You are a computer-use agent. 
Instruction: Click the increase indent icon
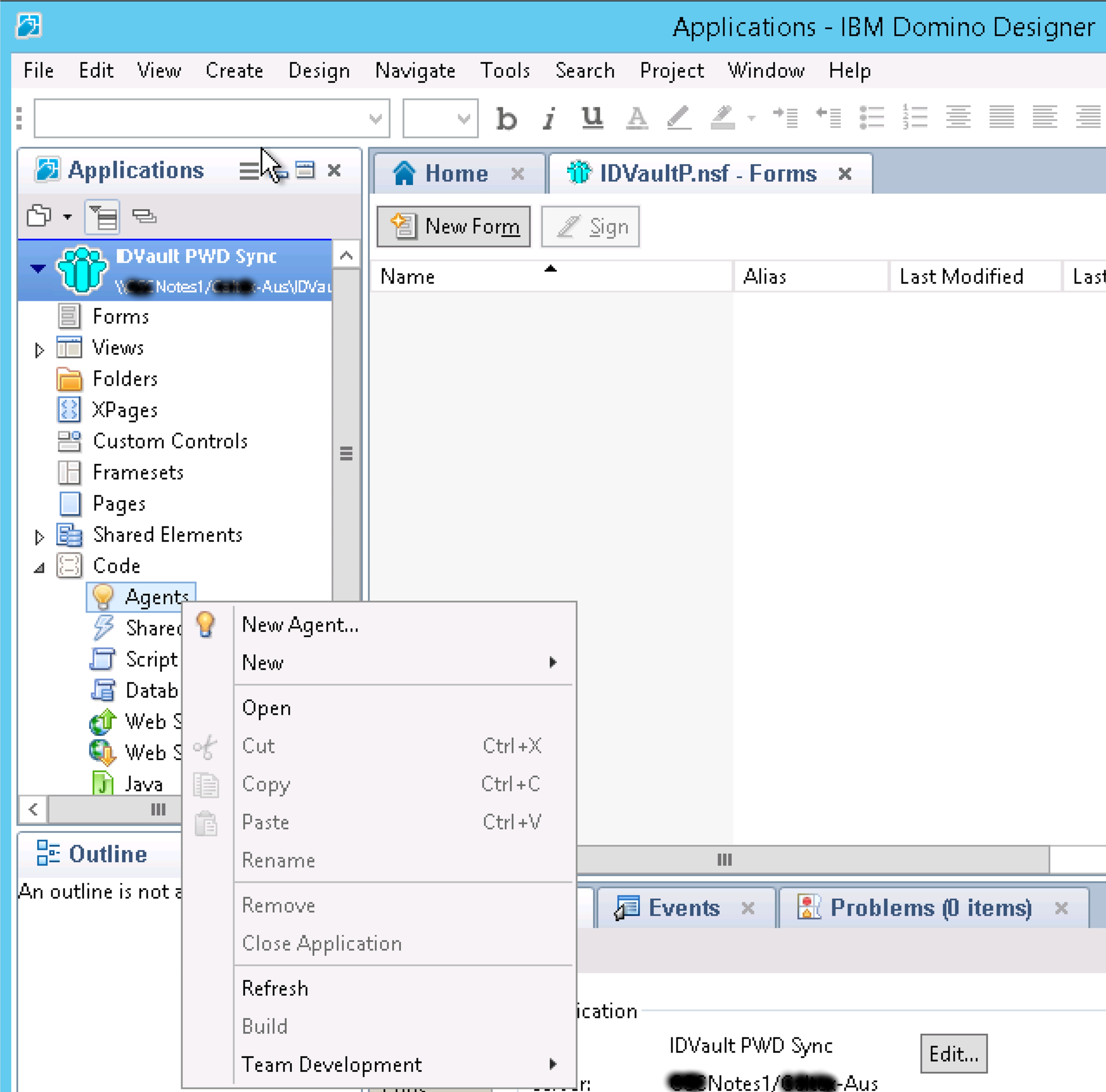pyautogui.click(x=785, y=118)
